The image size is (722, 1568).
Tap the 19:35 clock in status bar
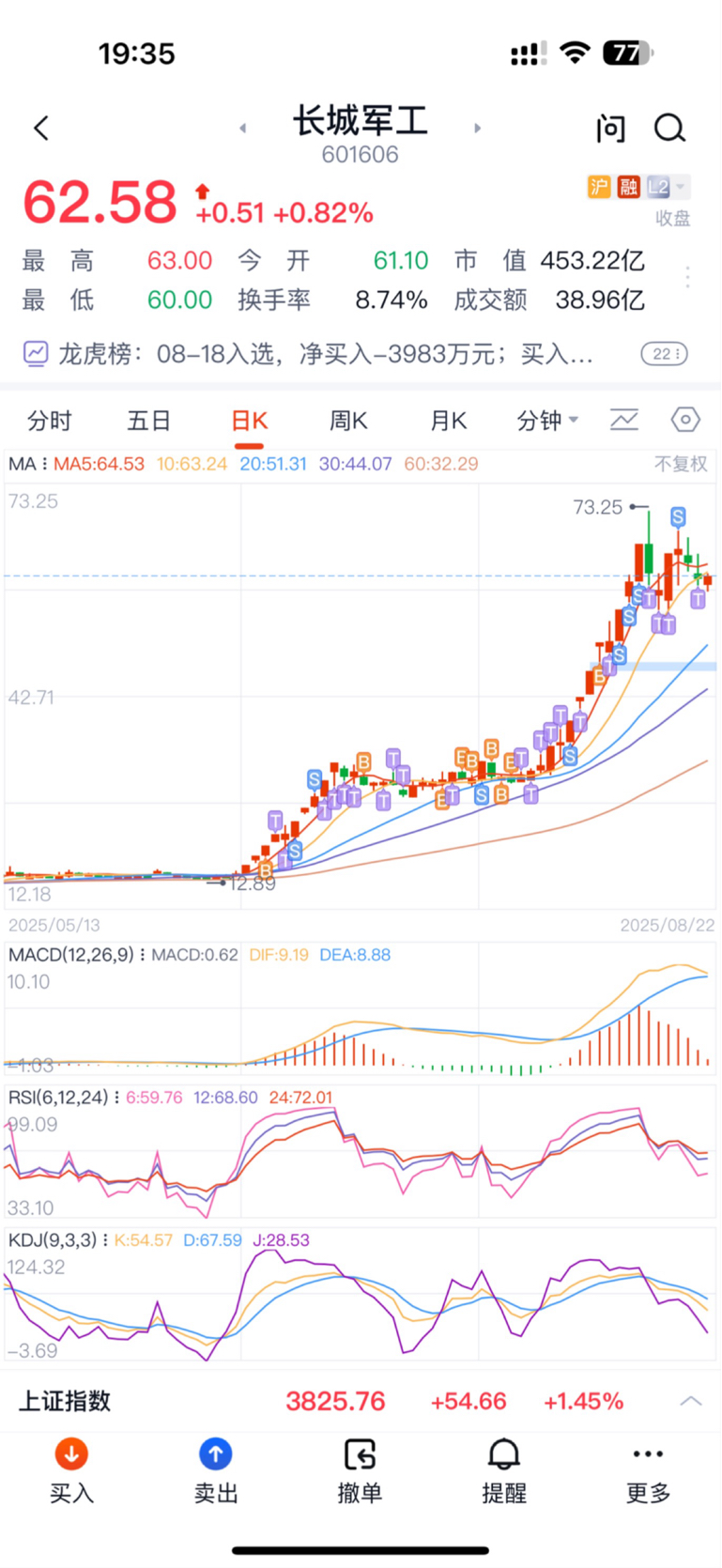137,54
